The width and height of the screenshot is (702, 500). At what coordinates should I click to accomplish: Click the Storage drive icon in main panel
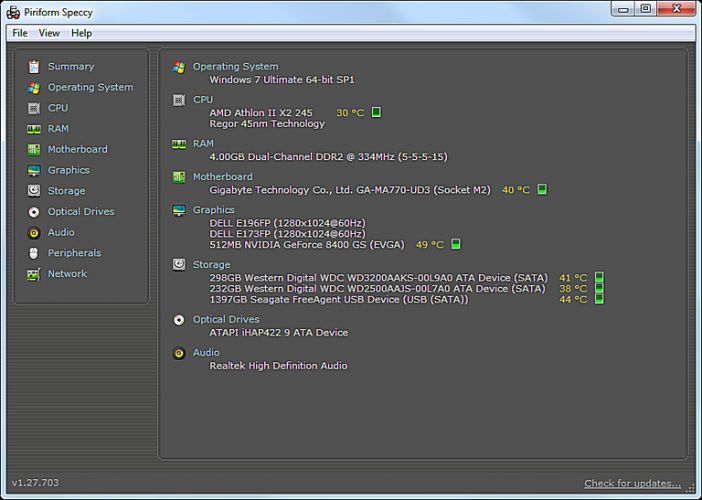pos(179,265)
